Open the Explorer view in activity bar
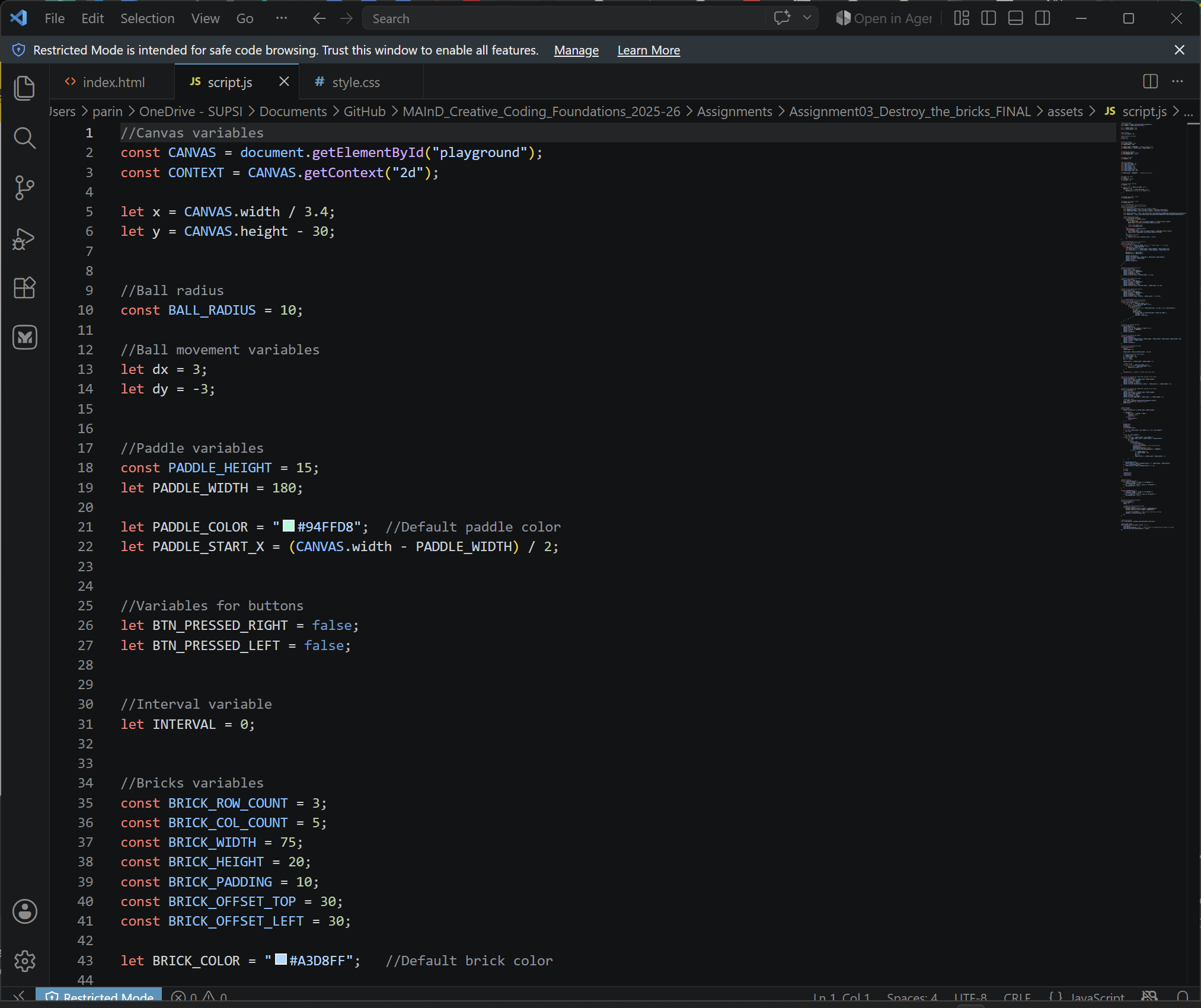Screen dimensions: 1201x1008 tap(24, 88)
